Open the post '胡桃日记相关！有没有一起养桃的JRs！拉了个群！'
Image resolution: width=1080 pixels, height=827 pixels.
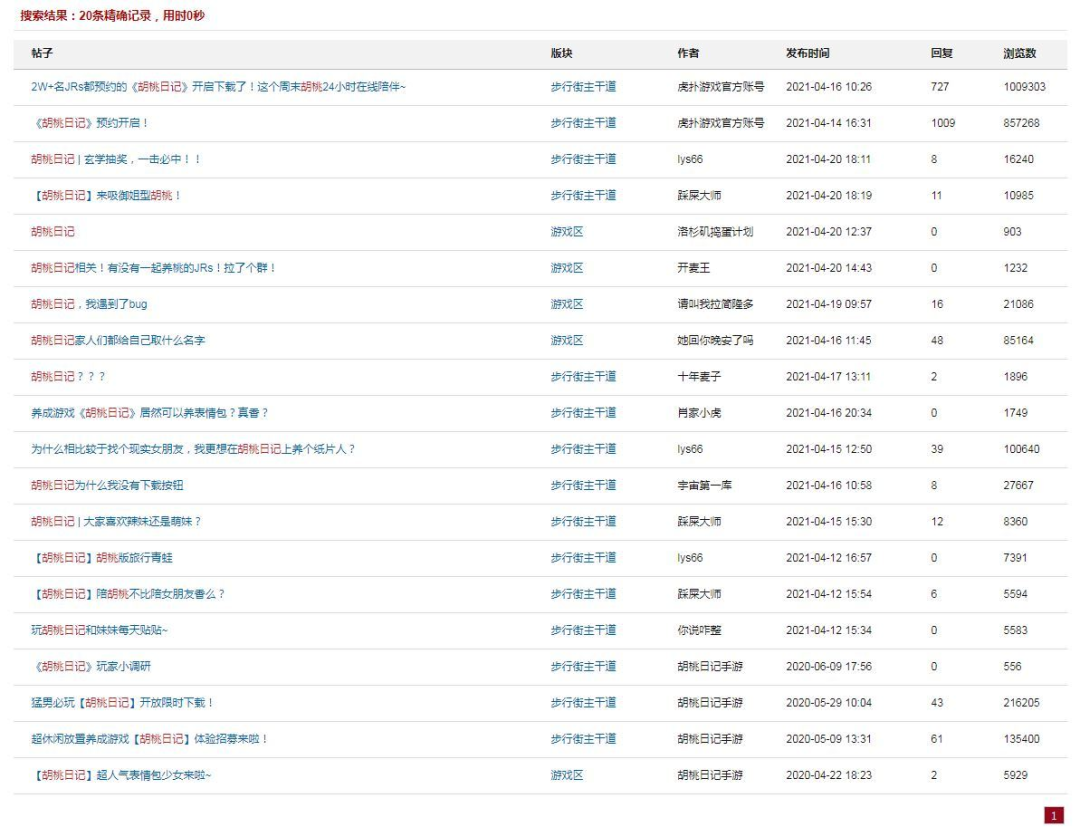click(154, 268)
